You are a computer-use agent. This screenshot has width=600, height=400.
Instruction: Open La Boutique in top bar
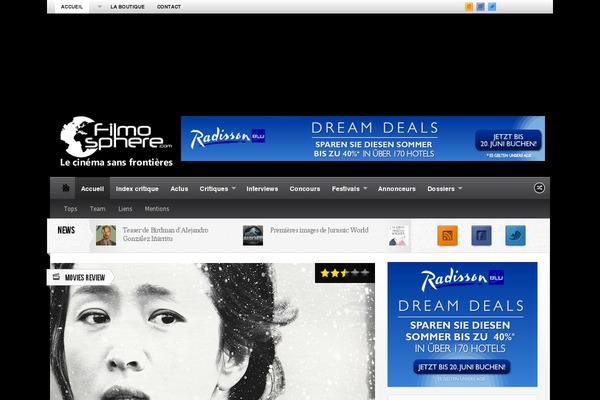point(127,7)
